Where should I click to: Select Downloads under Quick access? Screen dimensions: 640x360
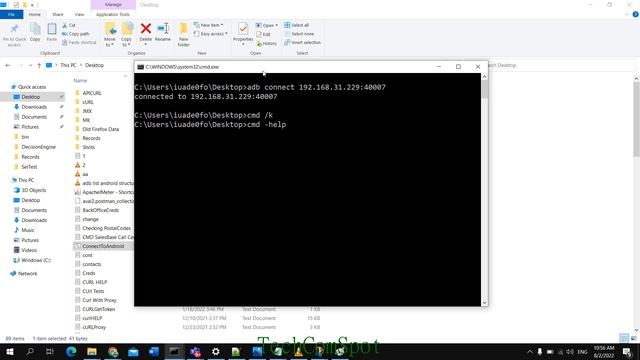point(34,107)
